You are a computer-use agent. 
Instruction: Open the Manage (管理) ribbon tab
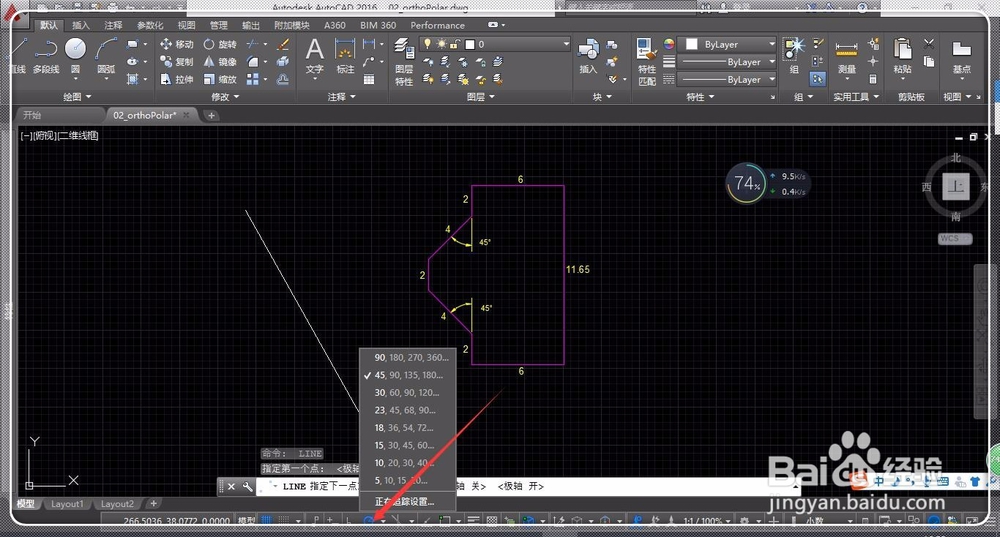coord(219,26)
